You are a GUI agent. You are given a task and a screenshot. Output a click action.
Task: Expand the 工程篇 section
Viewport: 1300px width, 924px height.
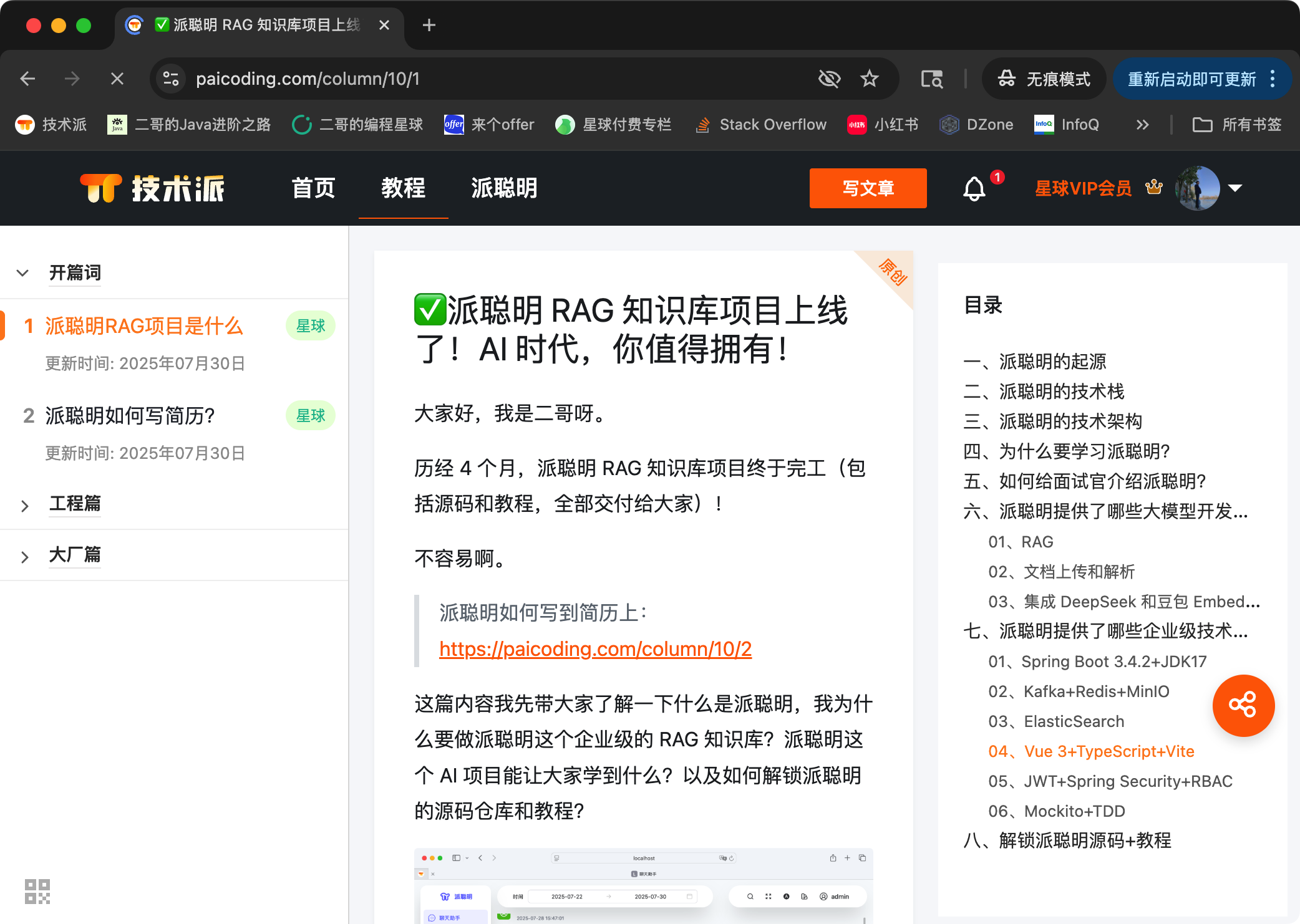[24, 505]
